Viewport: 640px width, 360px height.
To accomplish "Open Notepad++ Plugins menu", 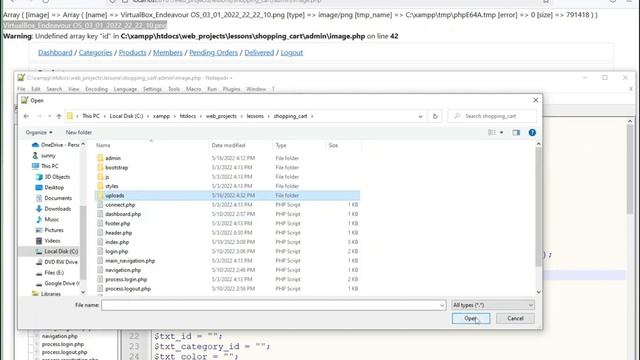I will coord(231,89).
